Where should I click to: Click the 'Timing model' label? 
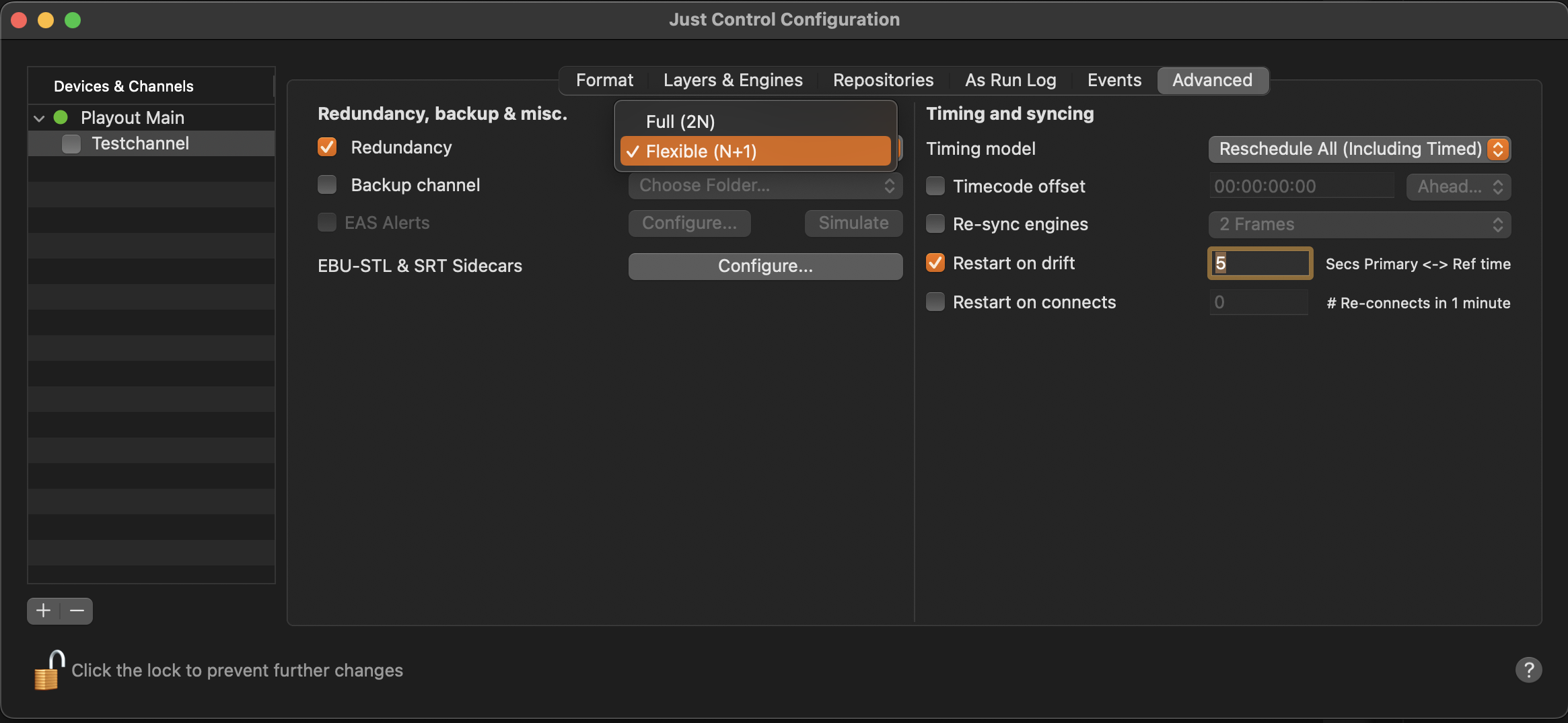coord(981,149)
